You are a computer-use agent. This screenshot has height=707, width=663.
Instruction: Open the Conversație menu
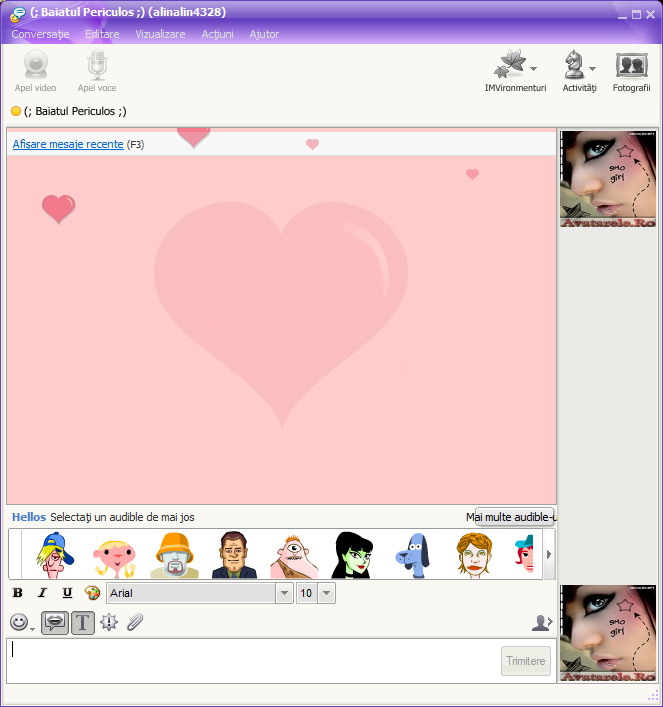[41, 34]
